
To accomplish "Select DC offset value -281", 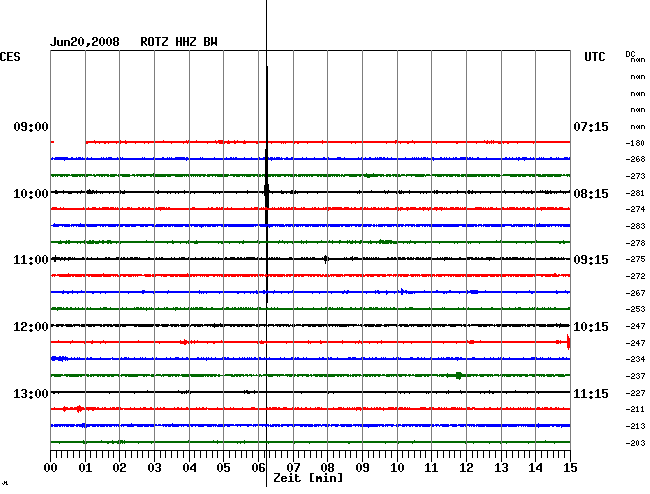I will click(x=635, y=193).
